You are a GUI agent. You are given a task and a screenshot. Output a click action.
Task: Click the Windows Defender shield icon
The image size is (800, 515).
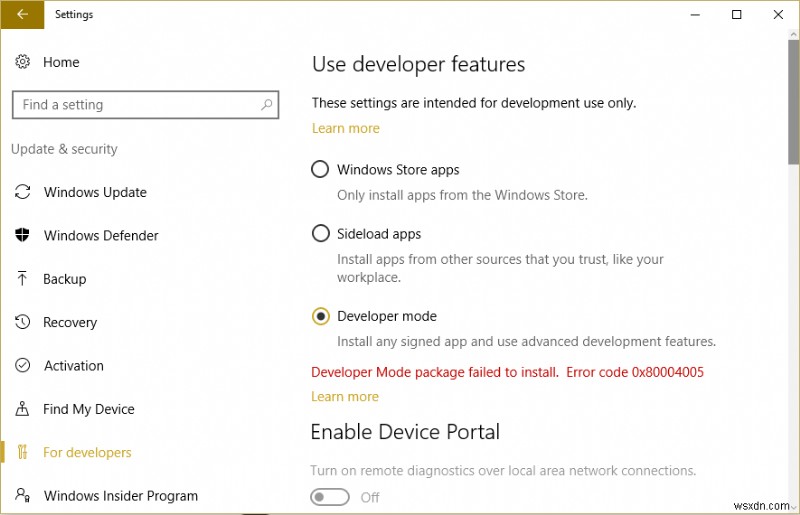pos(22,236)
